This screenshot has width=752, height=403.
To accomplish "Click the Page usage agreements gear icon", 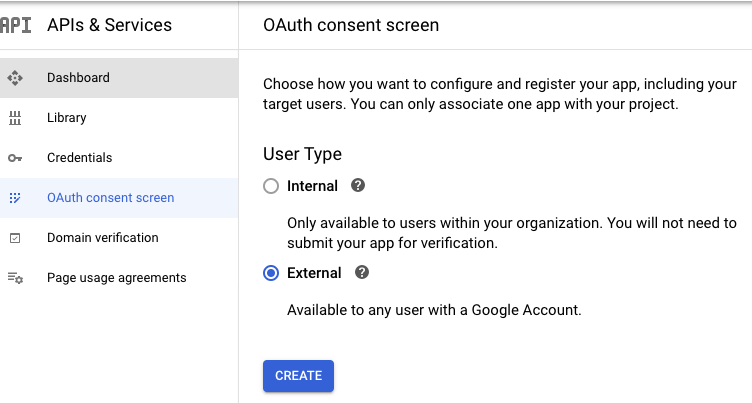I will click(15, 278).
